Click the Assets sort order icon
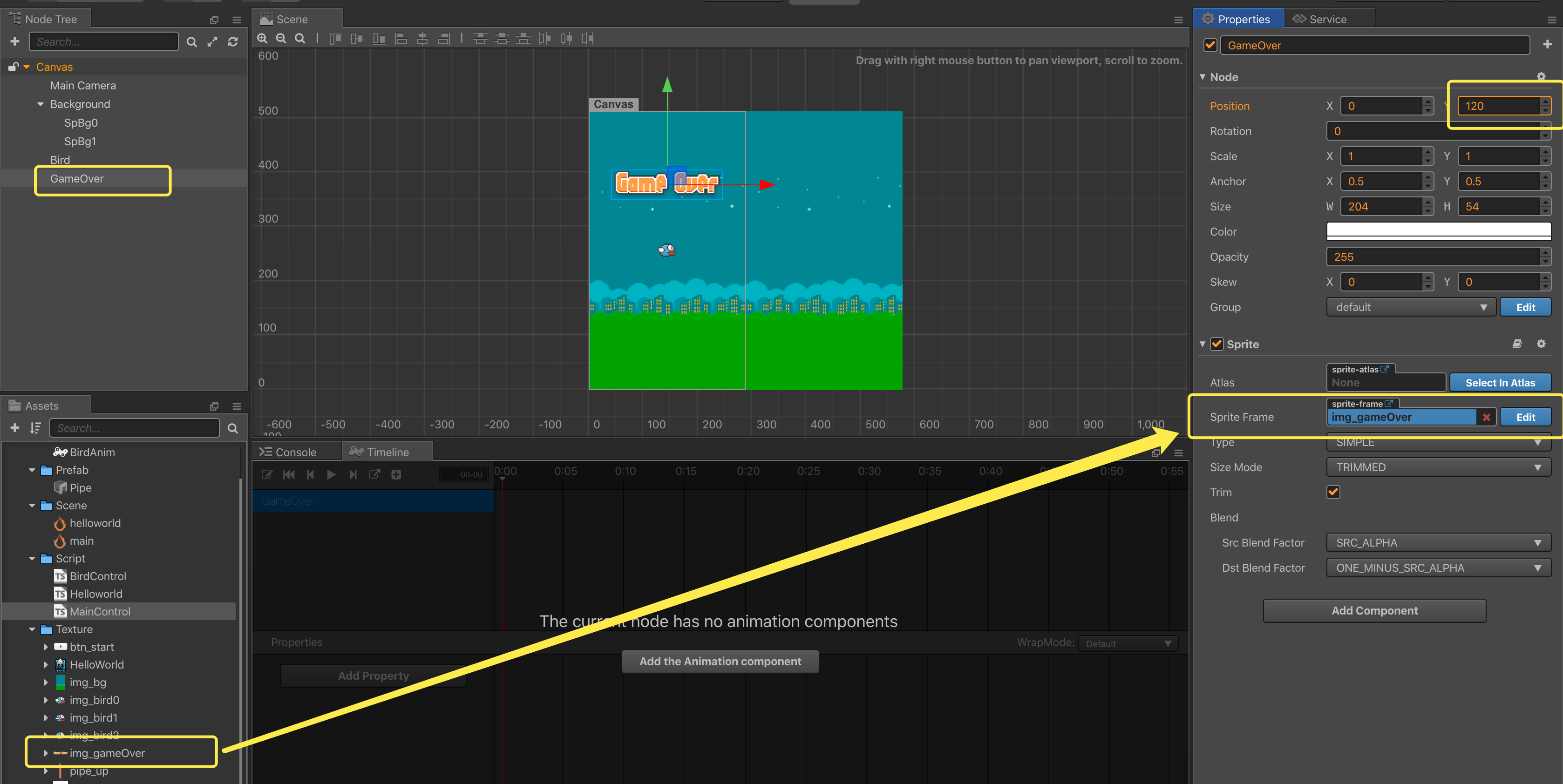Image resolution: width=1563 pixels, height=784 pixels. 35,428
